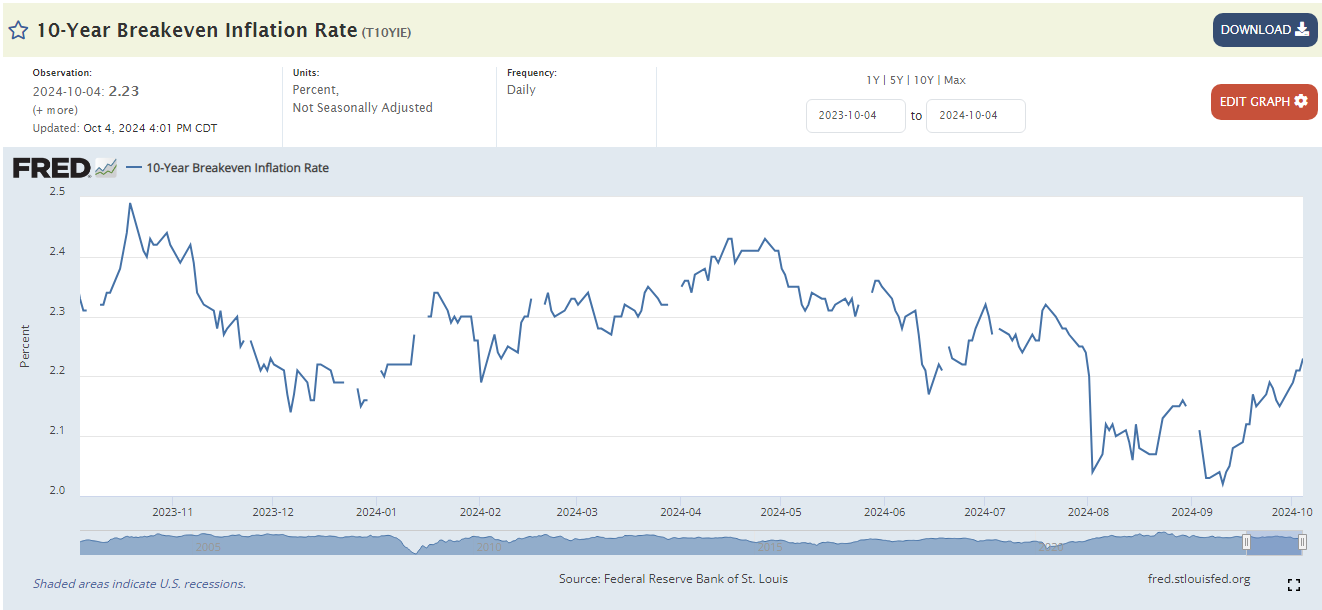This screenshot has height=610, width=1322.
Task: Click the blue line legend marker
Action: 134,168
